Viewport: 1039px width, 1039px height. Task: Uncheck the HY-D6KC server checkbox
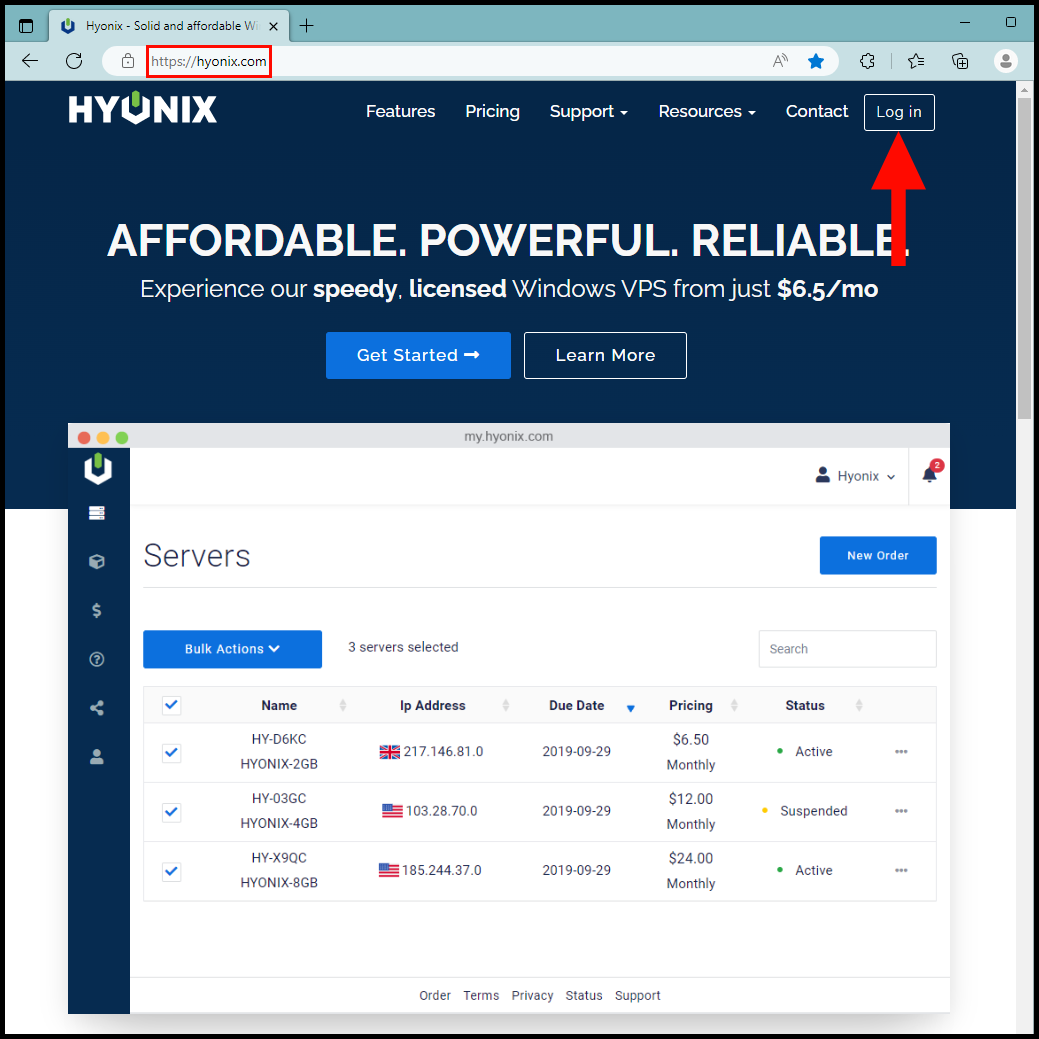(x=171, y=752)
